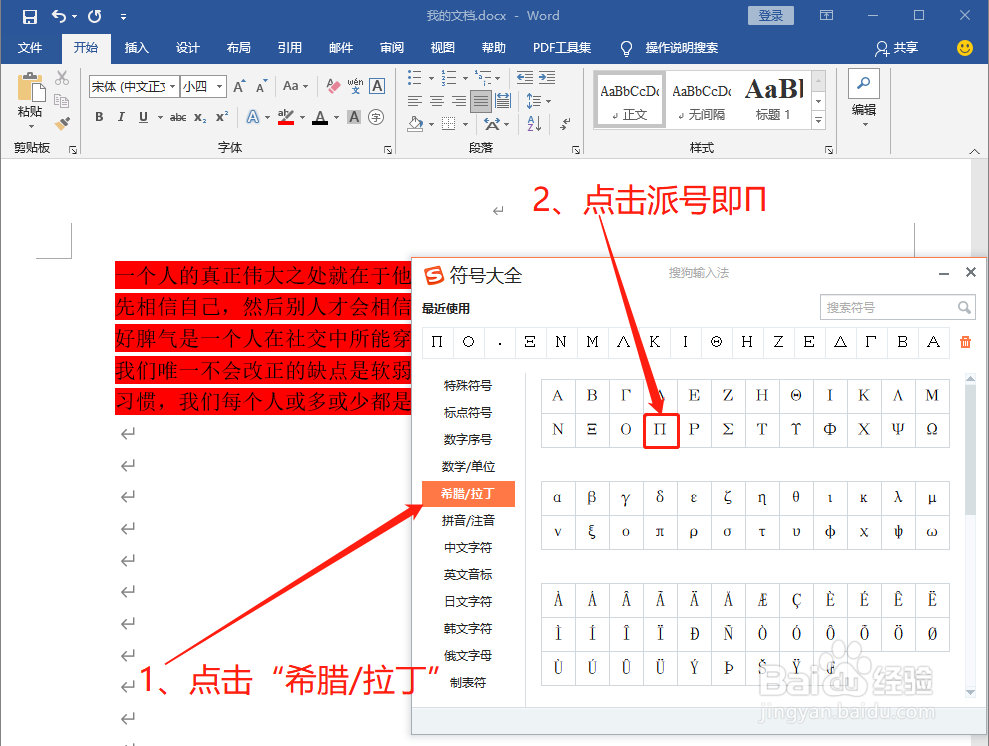This screenshot has height=746, width=989.
Task: Collapse the ribbon with the chevron arrow
Action: coord(974,151)
